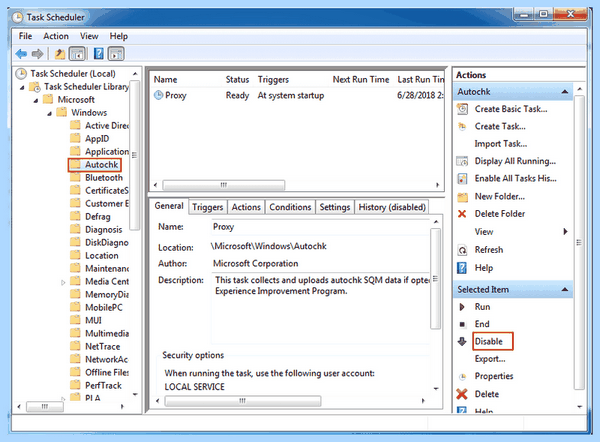Sort by the Status column header
Viewport: 600px width, 442px height.
(237, 80)
